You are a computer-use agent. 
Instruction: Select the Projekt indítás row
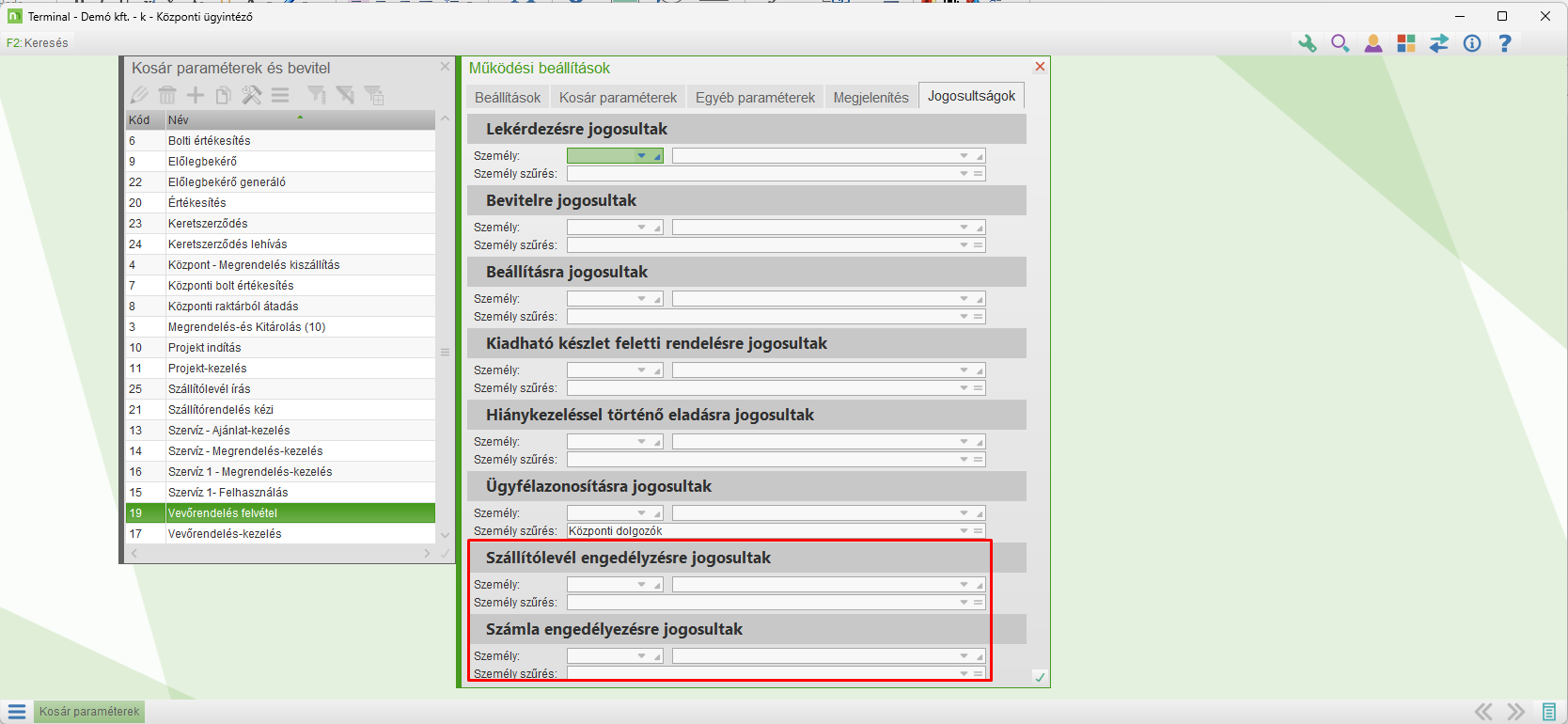point(280,348)
